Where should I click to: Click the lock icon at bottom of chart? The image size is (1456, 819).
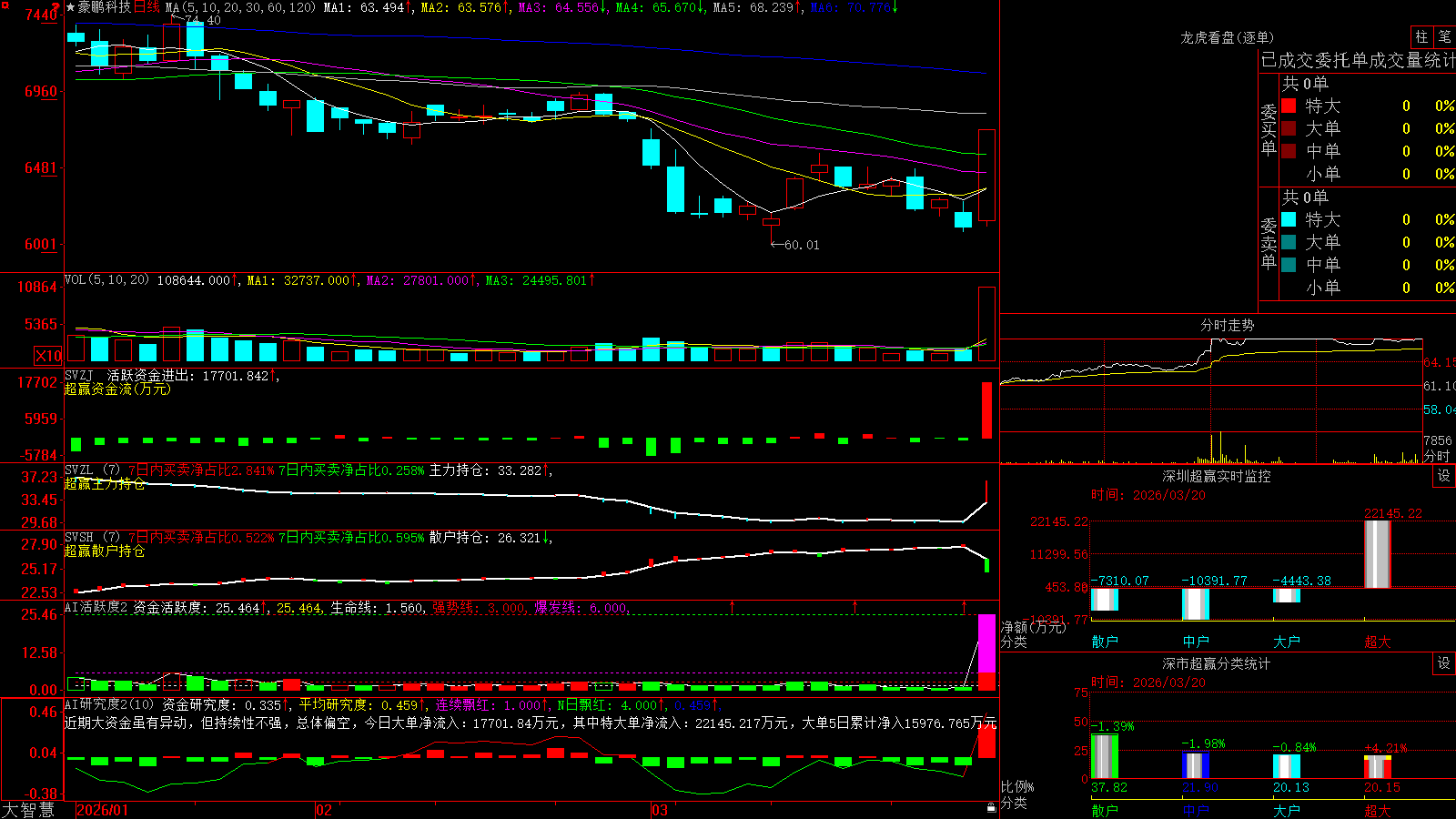(x=992, y=808)
